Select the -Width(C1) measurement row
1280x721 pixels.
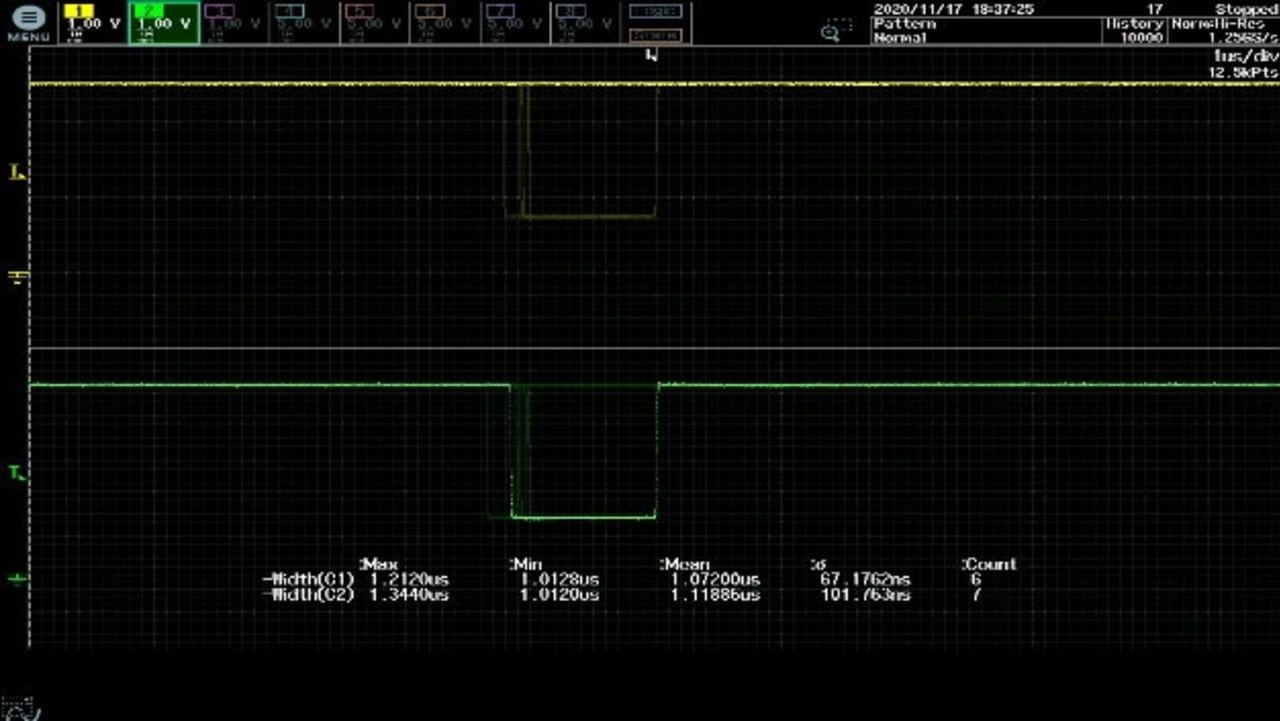tap(310, 579)
